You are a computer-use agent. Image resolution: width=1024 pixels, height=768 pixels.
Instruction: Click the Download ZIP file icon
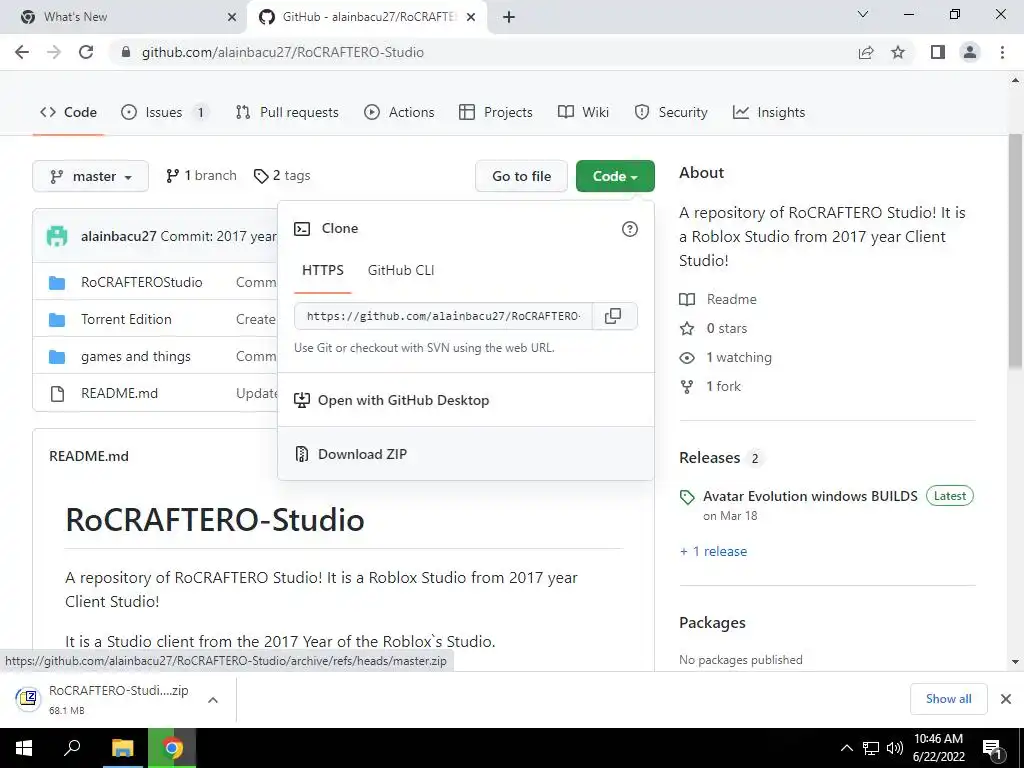pyautogui.click(x=302, y=454)
